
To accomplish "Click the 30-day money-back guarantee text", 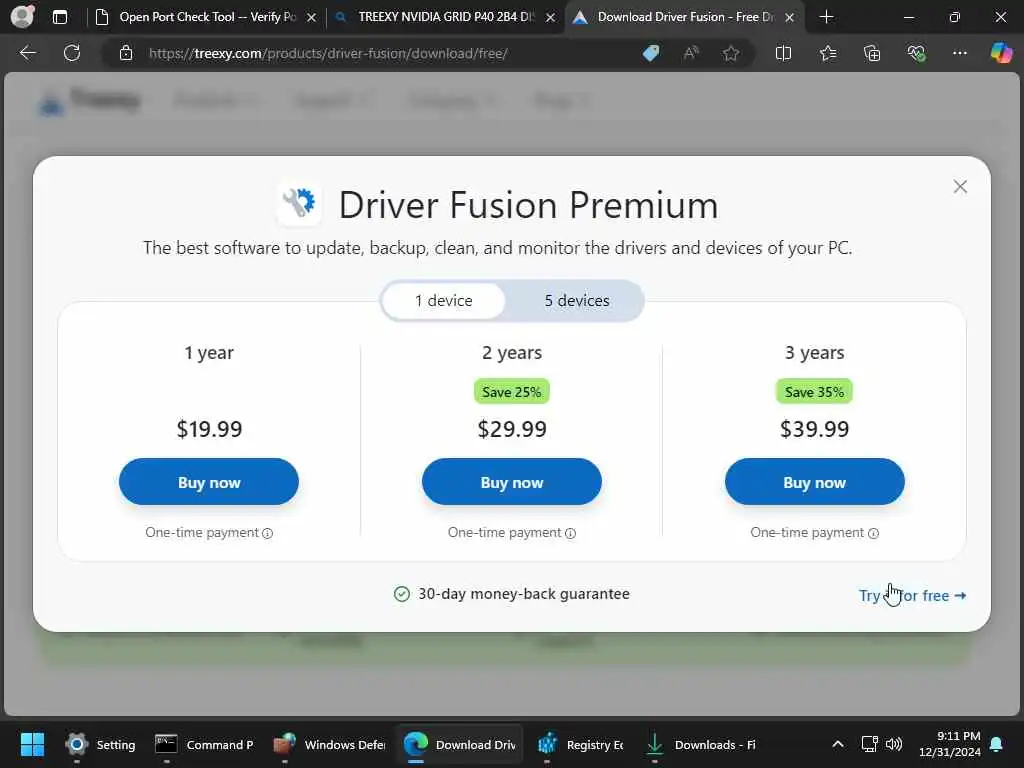I will pyautogui.click(x=524, y=594).
